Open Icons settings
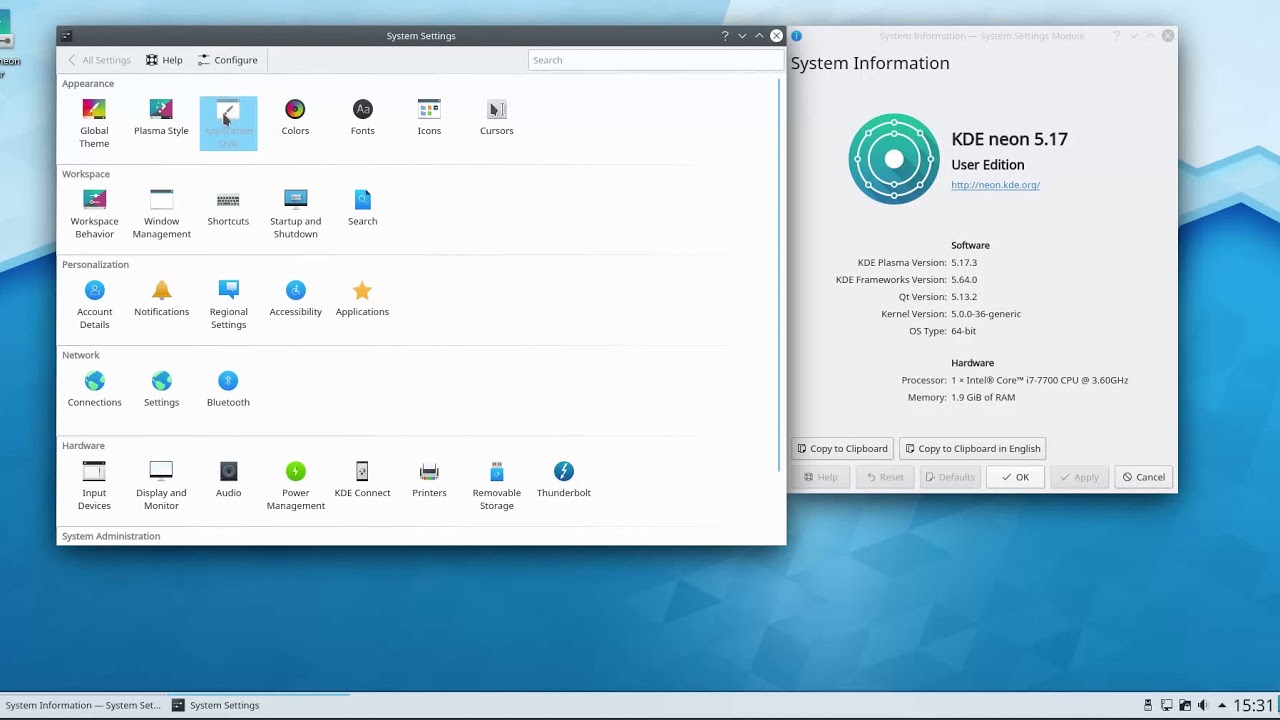The height and width of the screenshot is (720, 1280). 429,118
